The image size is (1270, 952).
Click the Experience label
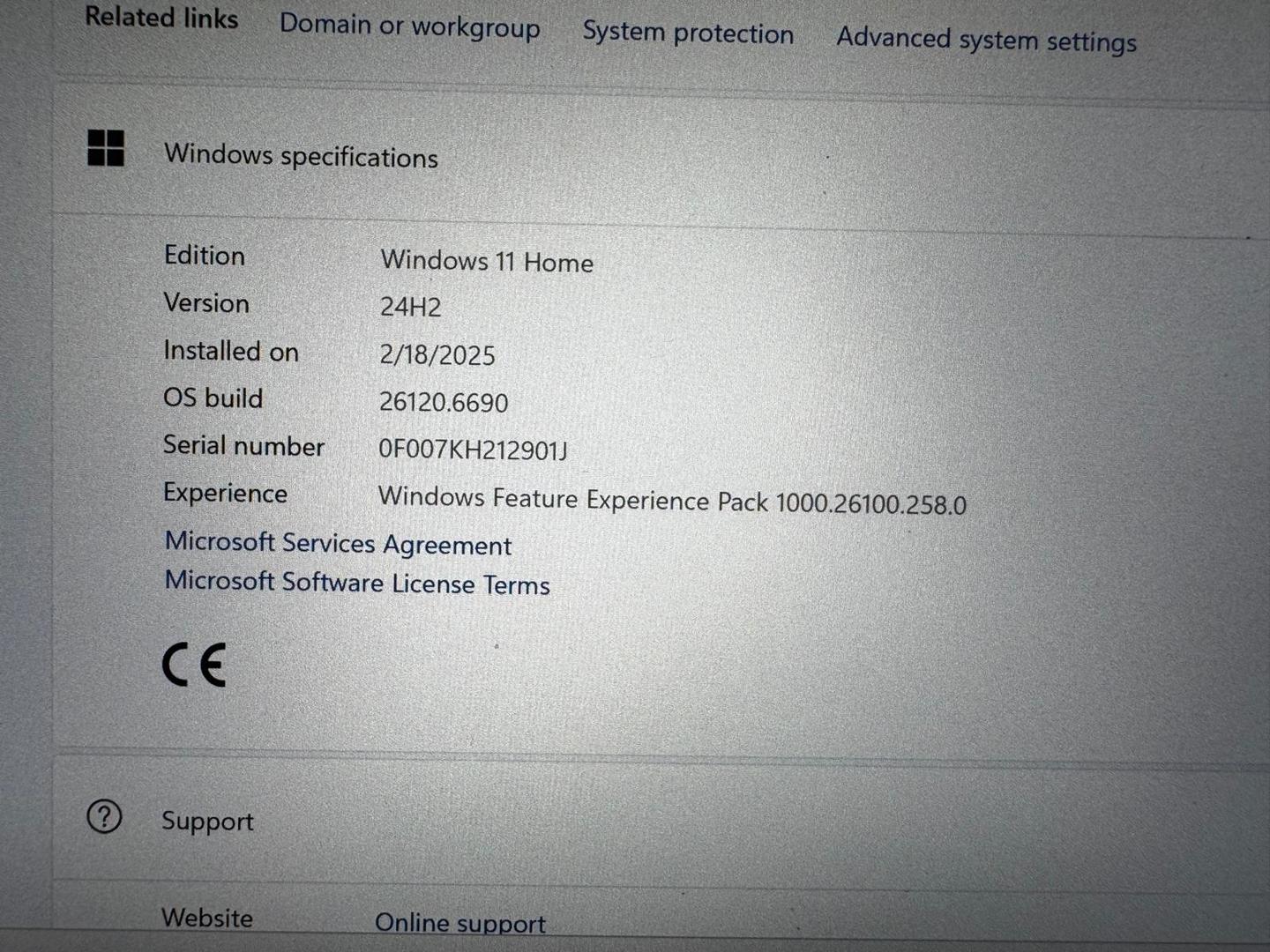click(225, 493)
